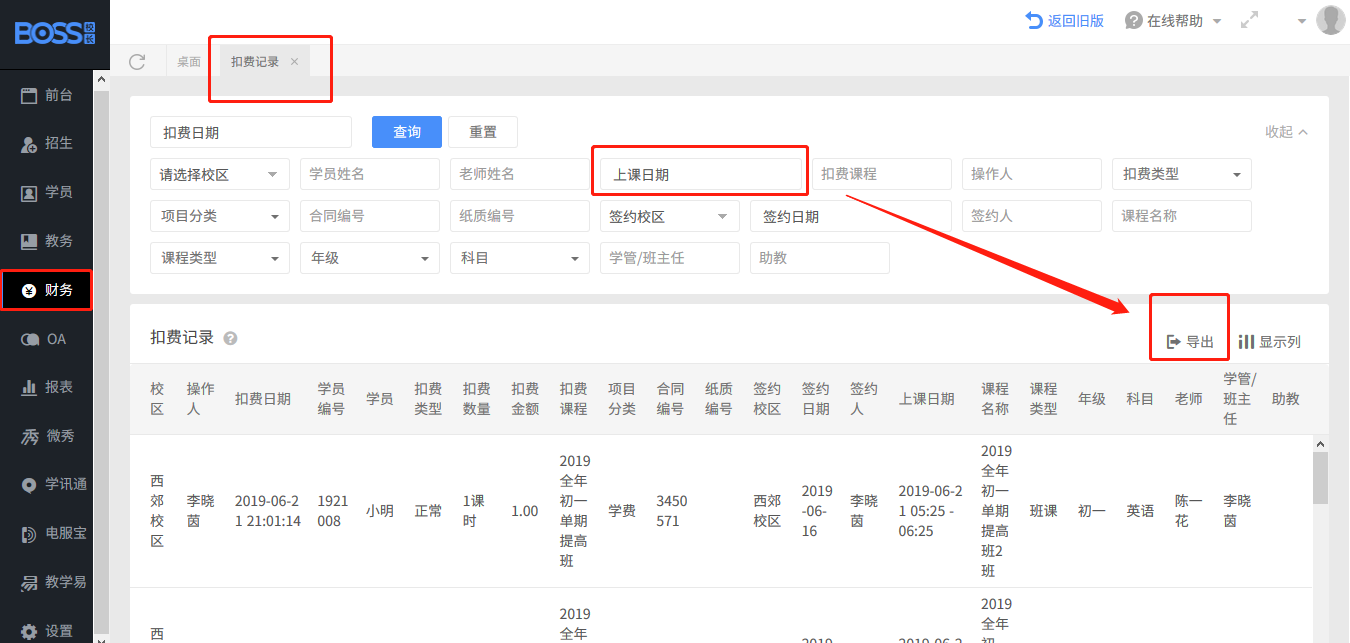Click the 扣费日期 column header
Image resolution: width=1350 pixels, height=643 pixels.
pyautogui.click(x=263, y=399)
